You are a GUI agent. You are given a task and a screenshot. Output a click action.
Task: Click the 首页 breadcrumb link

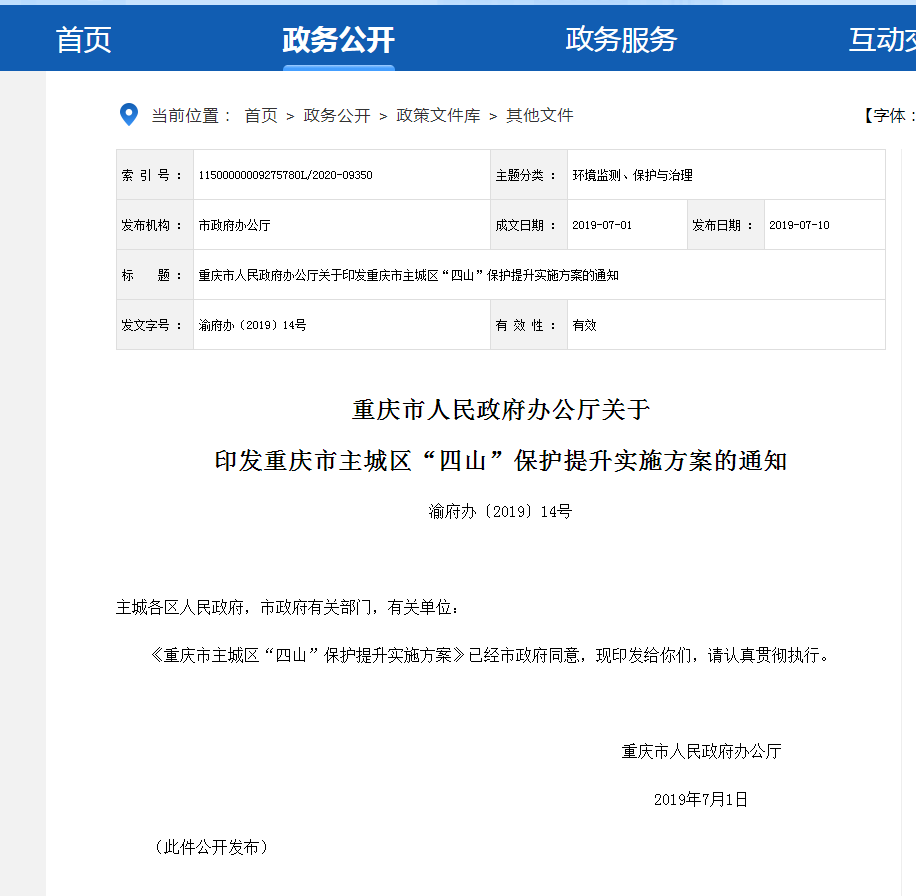pyautogui.click(x=261, y=116)
